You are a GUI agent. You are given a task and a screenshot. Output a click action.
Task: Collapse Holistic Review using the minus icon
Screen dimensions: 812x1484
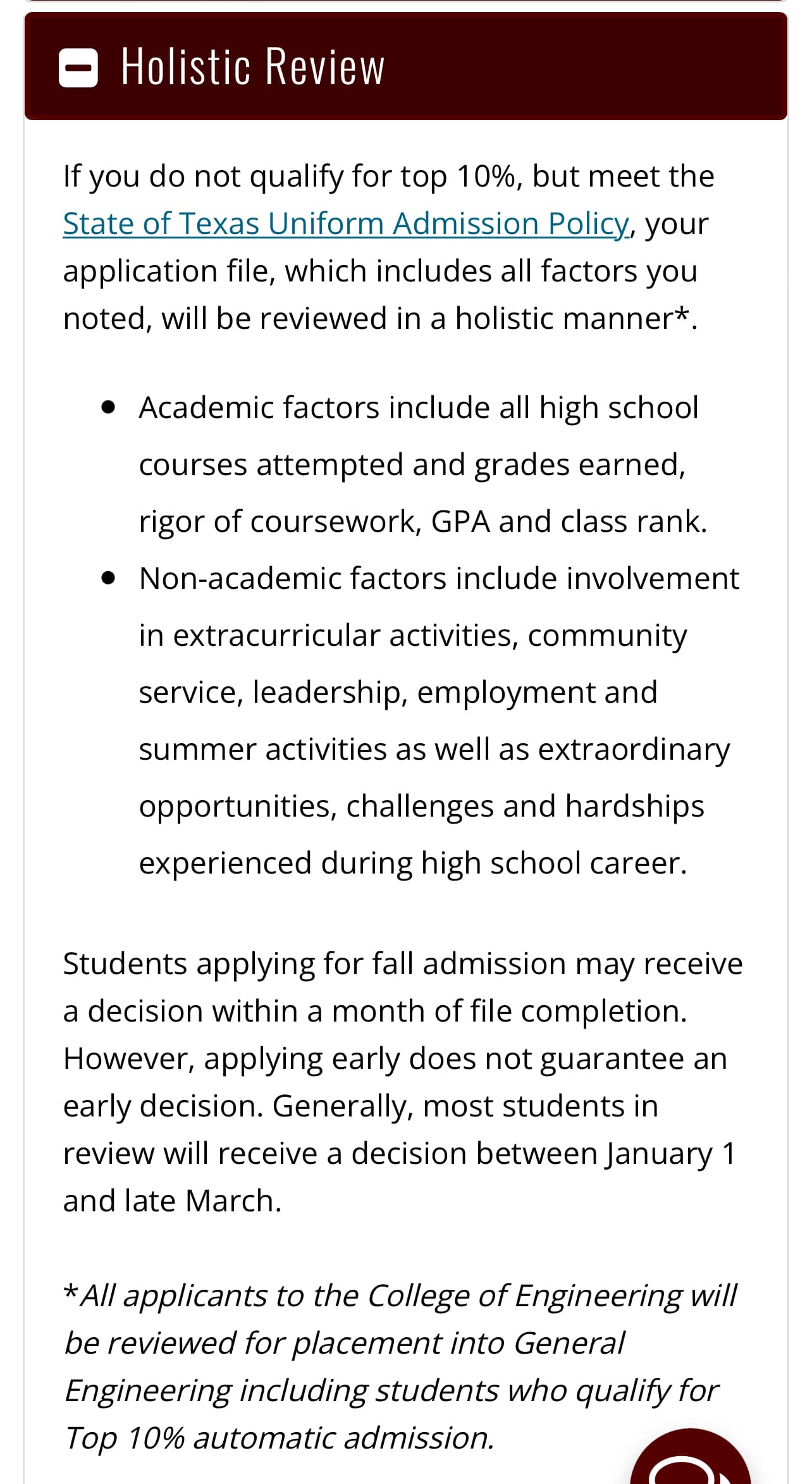[x=78, y=67]
